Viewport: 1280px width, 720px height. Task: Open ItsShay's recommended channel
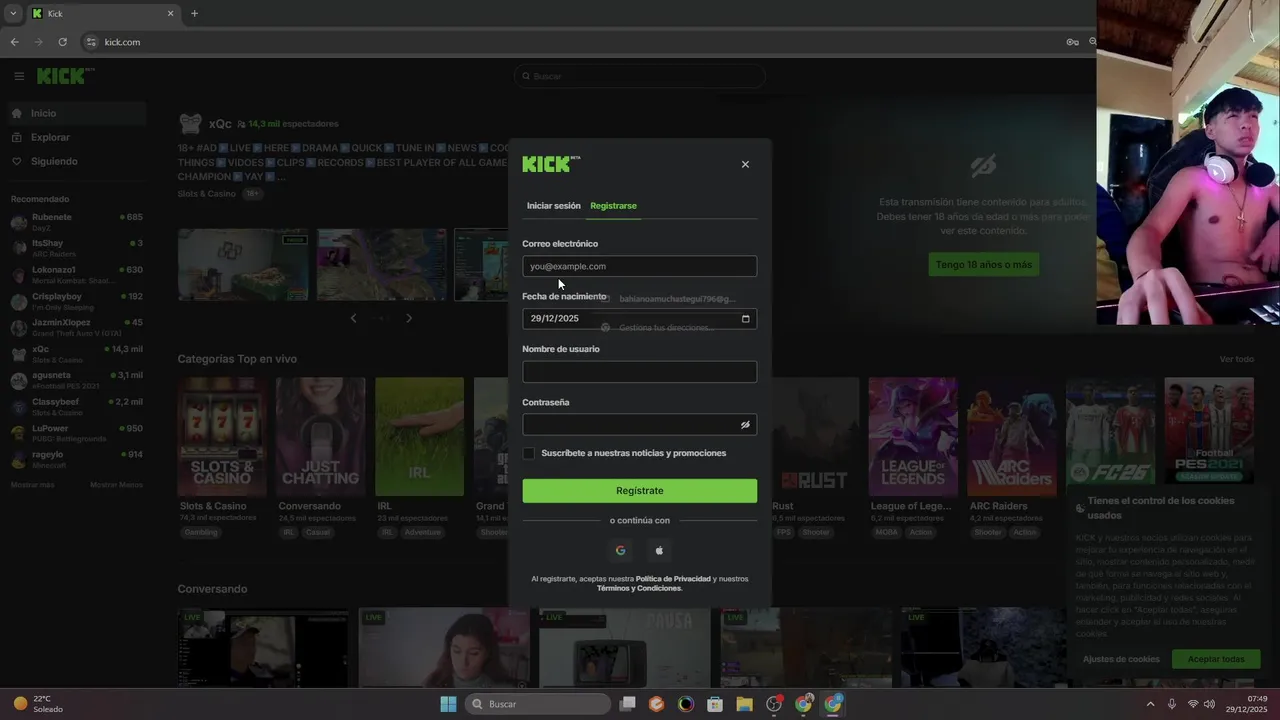[x=77, y=248]
